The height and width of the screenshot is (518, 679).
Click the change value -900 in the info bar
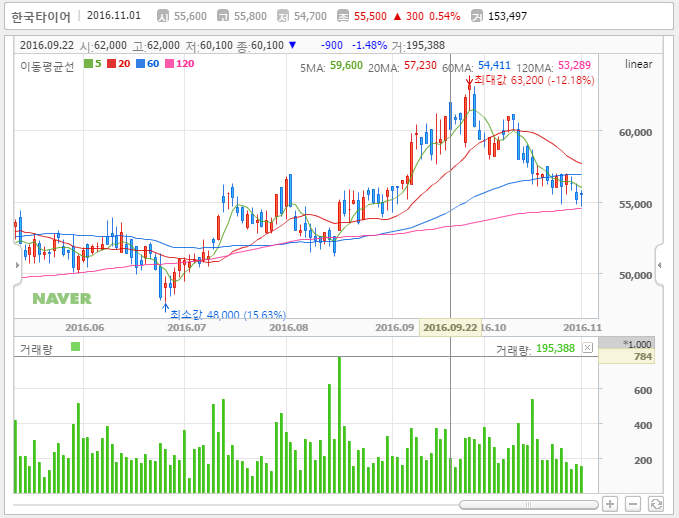pyautogui.click(x=332, y=45)
